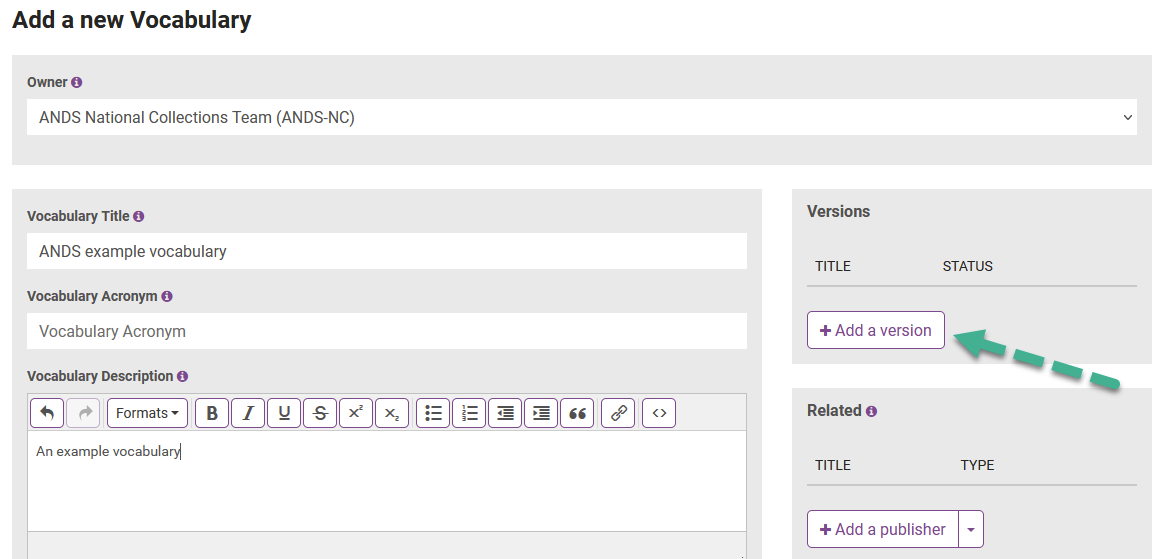Apply superscript formatting
This screenshot has height=559, width=1166.
coord(356,413)
